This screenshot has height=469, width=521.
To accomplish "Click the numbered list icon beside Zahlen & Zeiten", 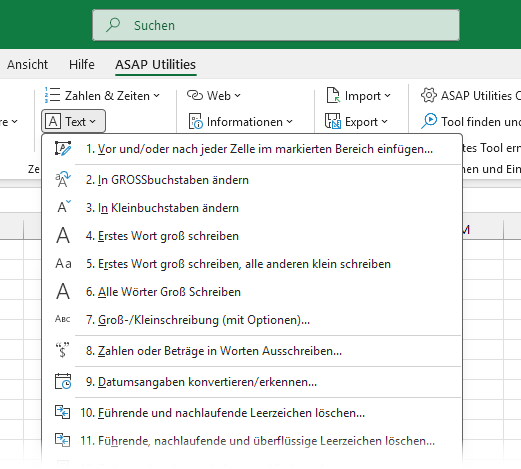I will click(x=52, y=95).
